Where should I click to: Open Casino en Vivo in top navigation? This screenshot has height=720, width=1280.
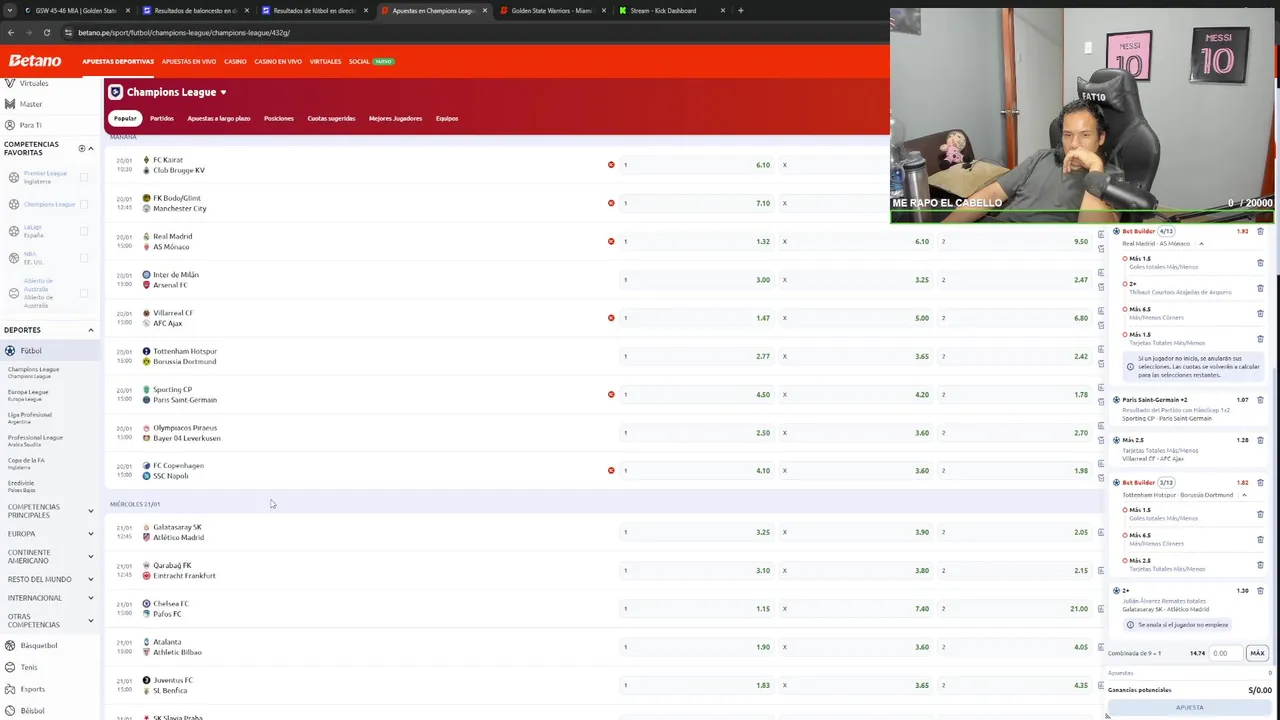pos(278,61)
